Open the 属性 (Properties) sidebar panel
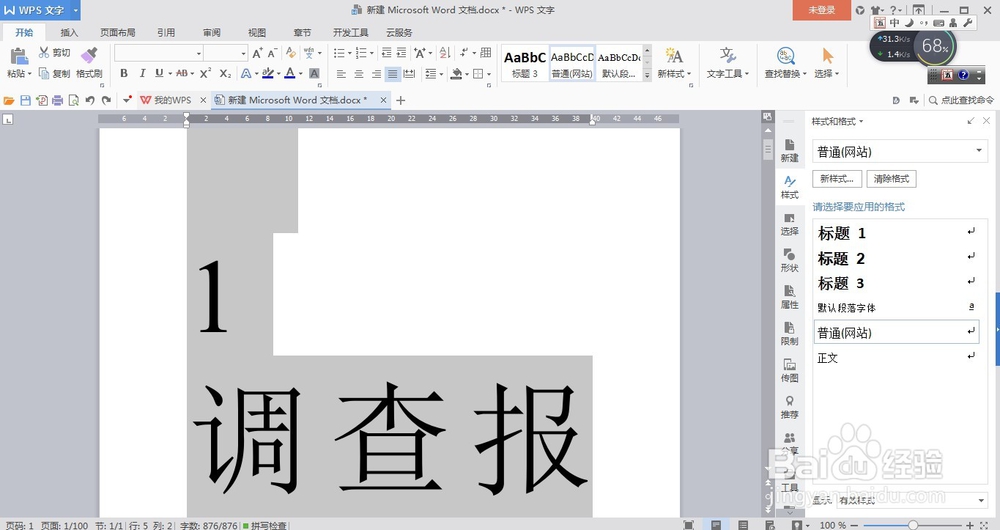The height and width of the screenshot is (530, 1000). pyautogui.click(x=790, y=297)
